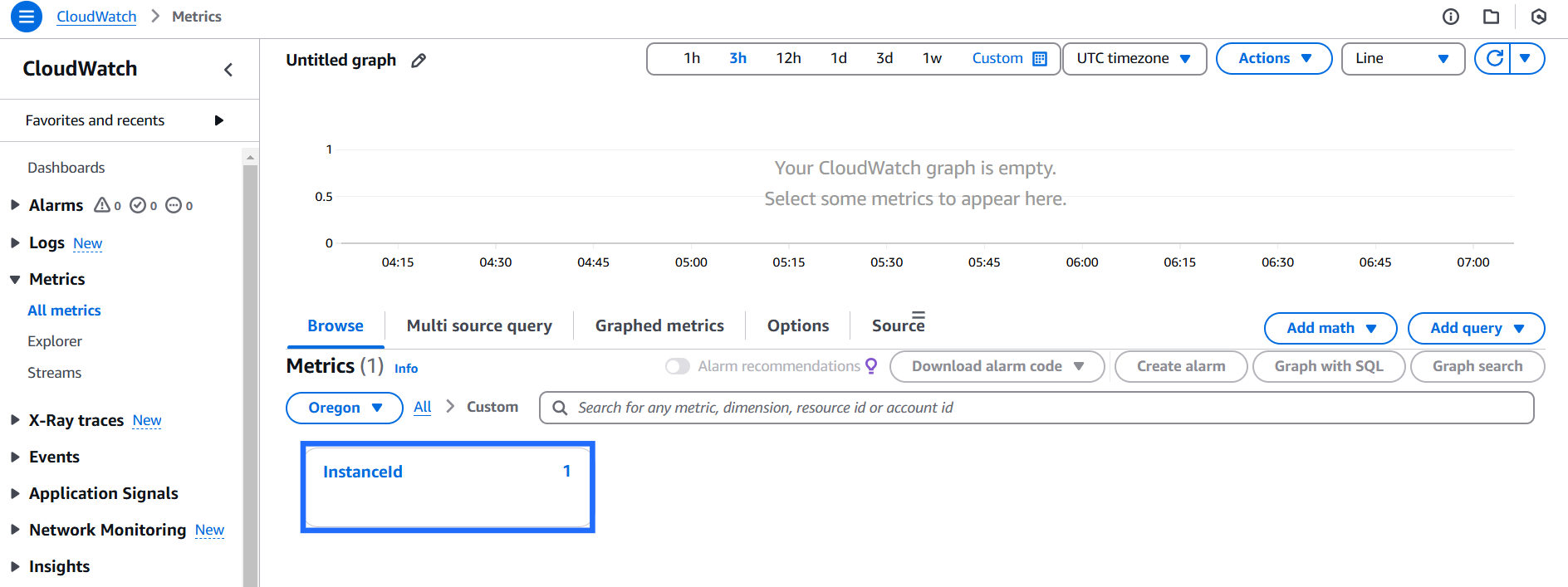Click the folder icon in top bar
Image resolution: width=1568 pixels, height=587 pixels.
point(1491,17)
